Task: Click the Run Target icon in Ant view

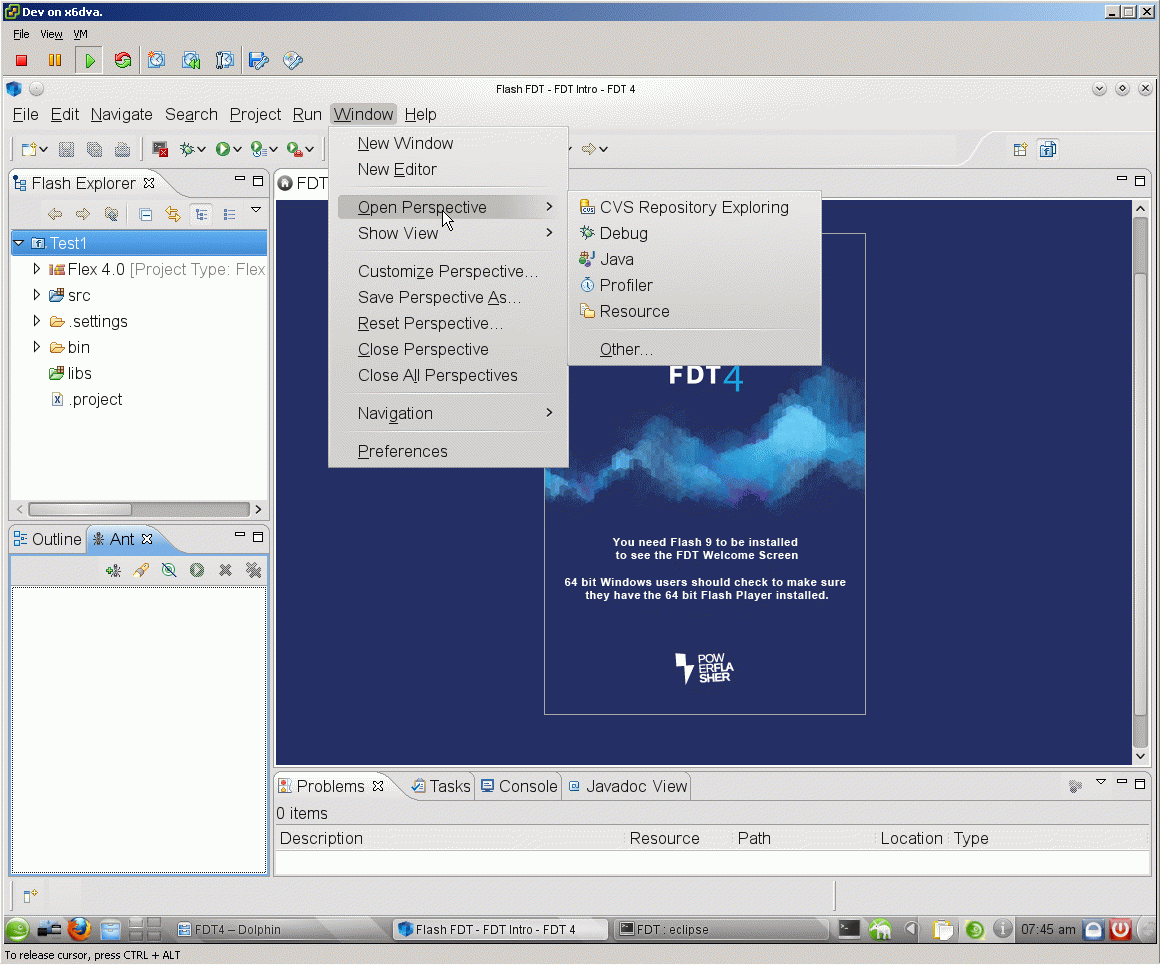Action: (x=197, y=571)
